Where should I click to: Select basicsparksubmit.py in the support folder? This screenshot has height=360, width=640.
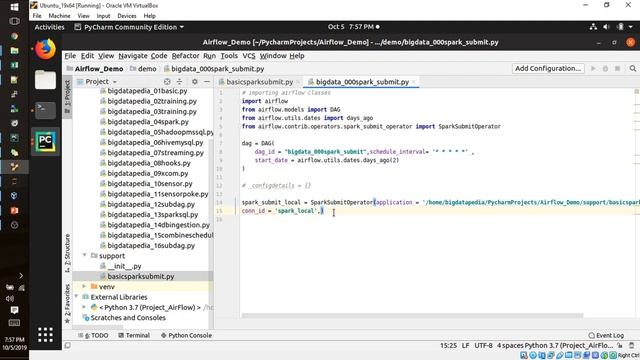pyautogui.click(x=140, y=276)
